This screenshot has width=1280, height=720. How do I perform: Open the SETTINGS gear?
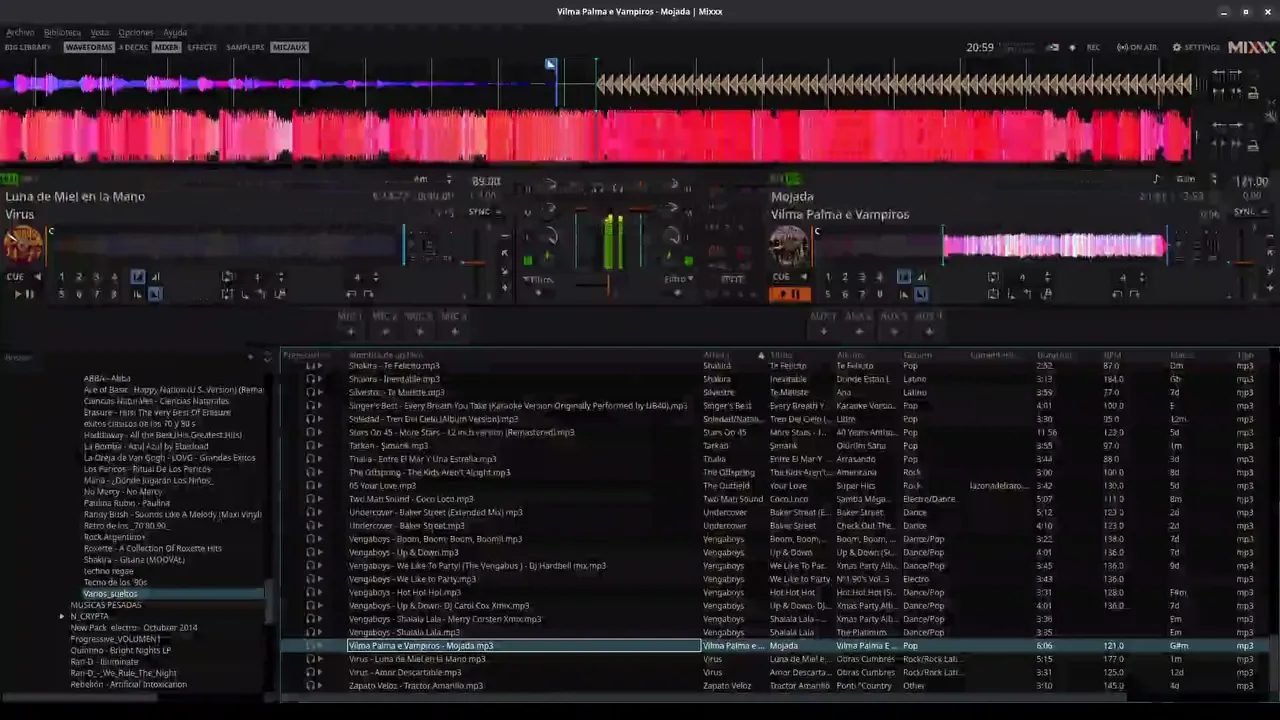coord(1196,47)
